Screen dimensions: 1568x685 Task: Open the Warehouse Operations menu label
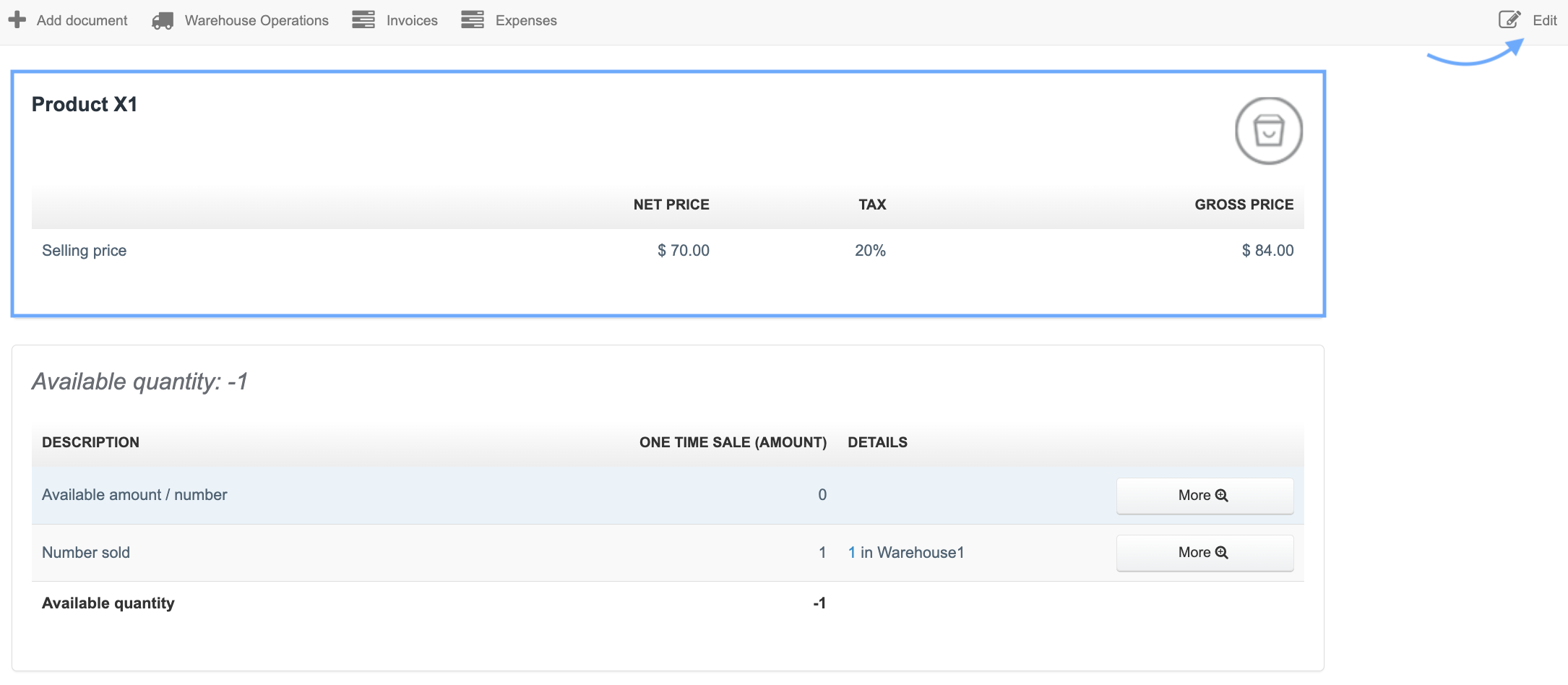click(257, 20)
